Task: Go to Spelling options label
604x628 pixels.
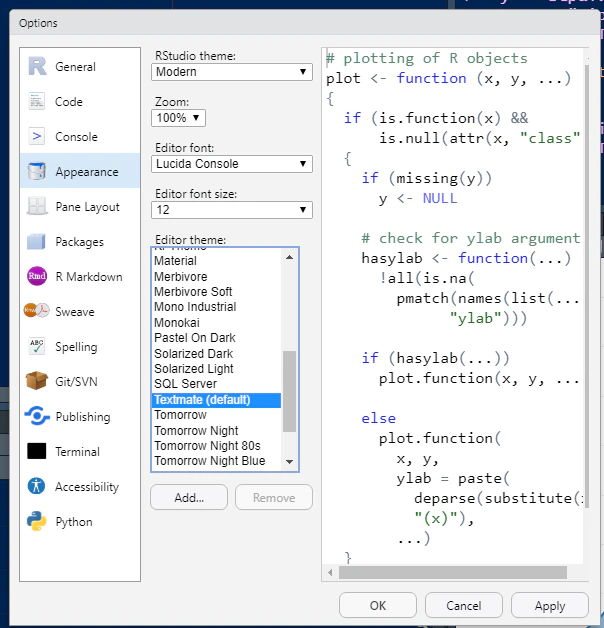Action: pyautogui.click(x=76, y=347)
